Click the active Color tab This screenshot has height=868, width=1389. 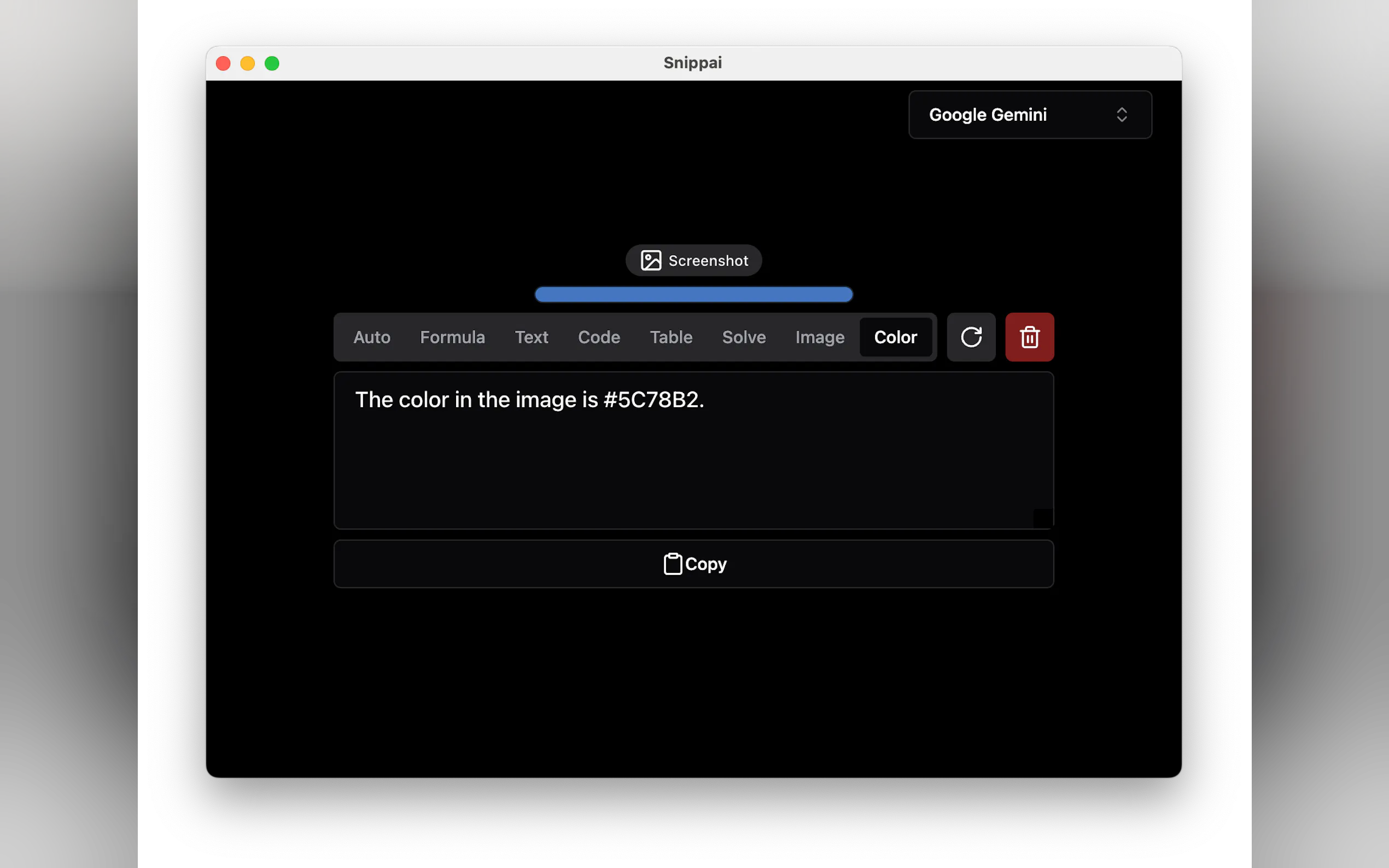click(x=895, y=337)
